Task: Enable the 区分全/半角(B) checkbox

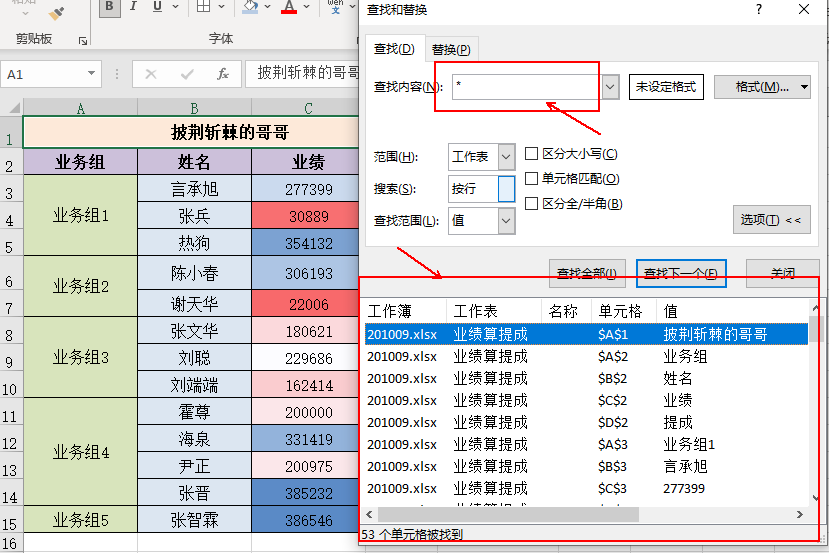Action: [531, 204]
